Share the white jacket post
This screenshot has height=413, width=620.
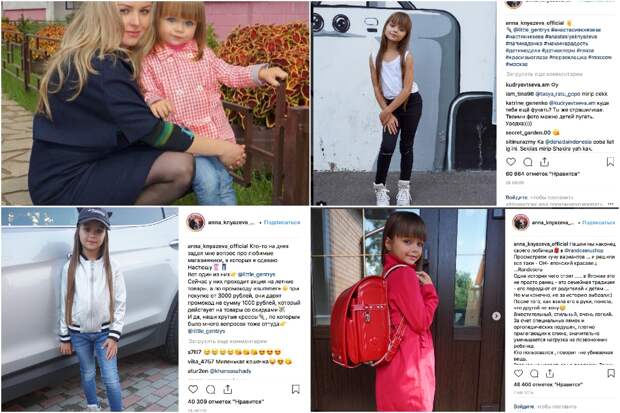point(228,389)
